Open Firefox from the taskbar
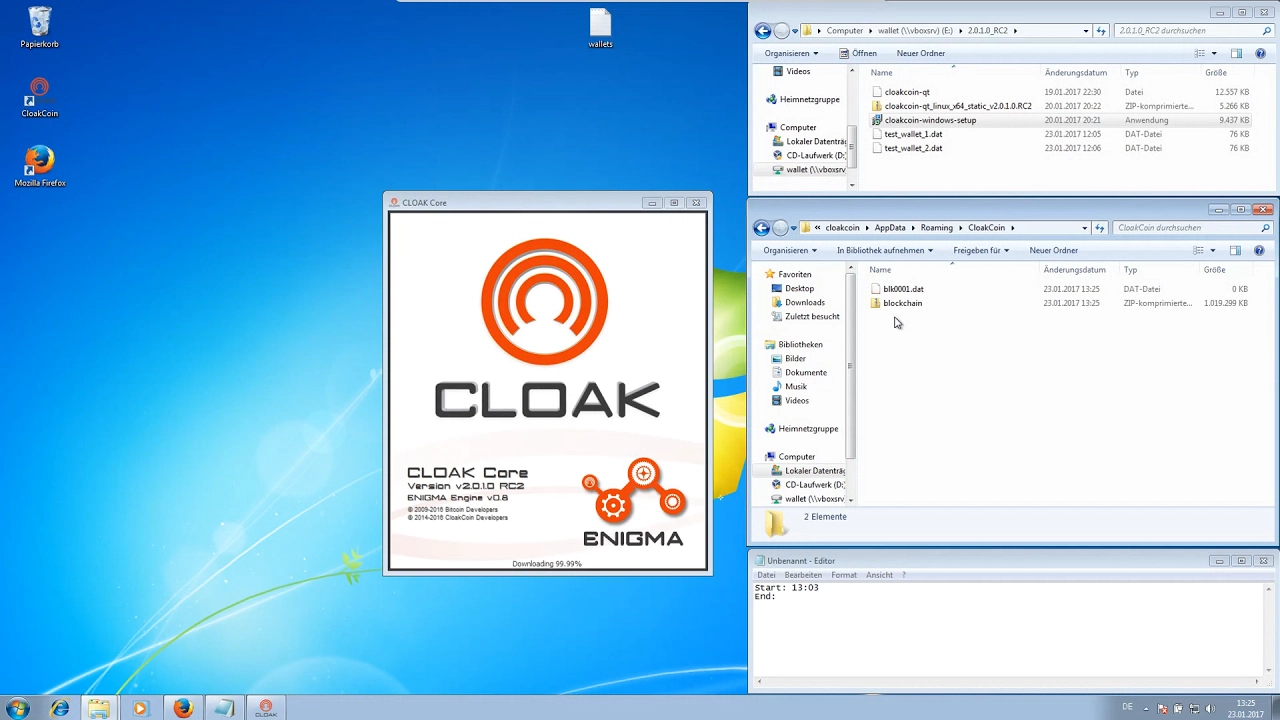 coord(182,708)
